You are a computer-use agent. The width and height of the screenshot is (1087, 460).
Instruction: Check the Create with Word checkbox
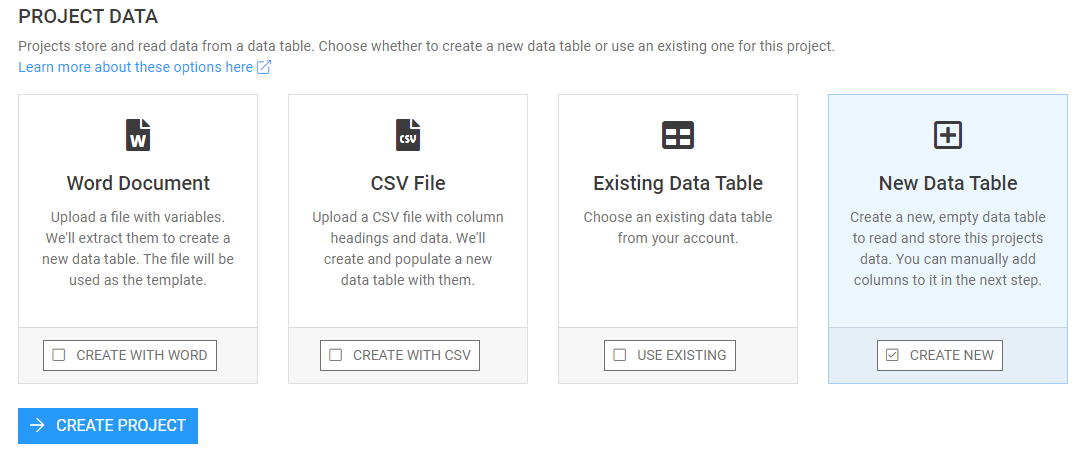click(59, 355)
